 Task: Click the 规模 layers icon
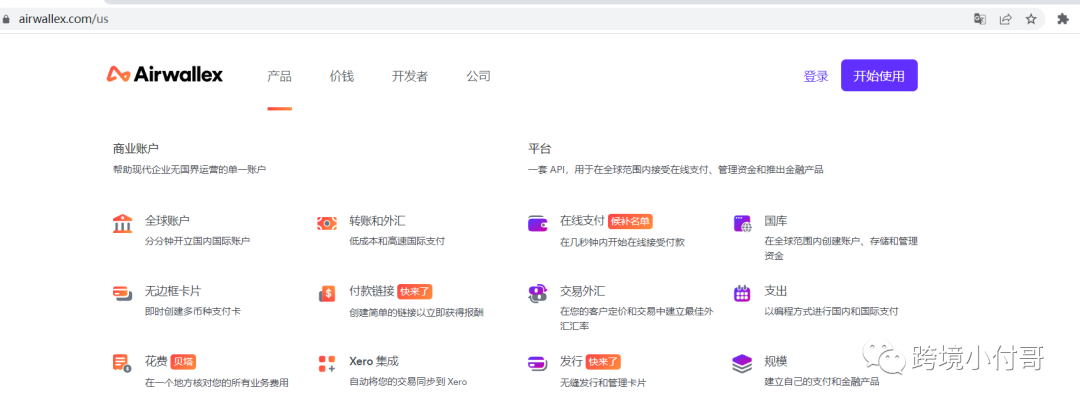pyautogui.click(x=742, y=363)
